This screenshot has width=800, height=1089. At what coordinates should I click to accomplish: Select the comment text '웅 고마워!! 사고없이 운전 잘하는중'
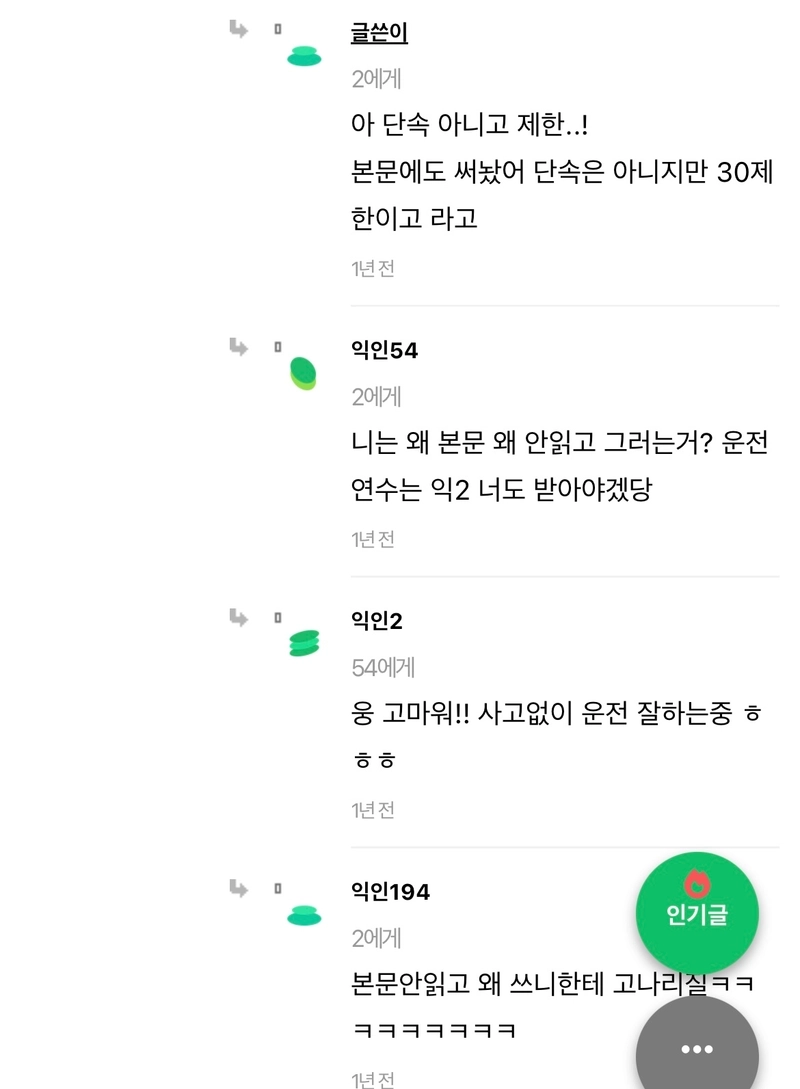(x=542, y=713)
